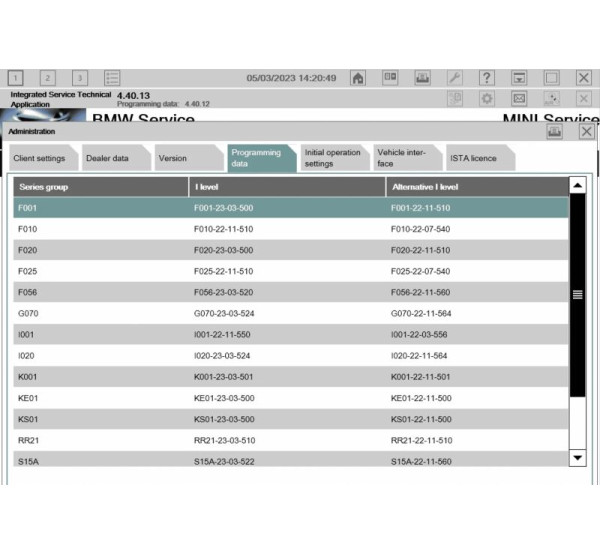This screenshot has width=600, height=555.
Task: Open the envelope message icon
Action: (x=519, y=98)
